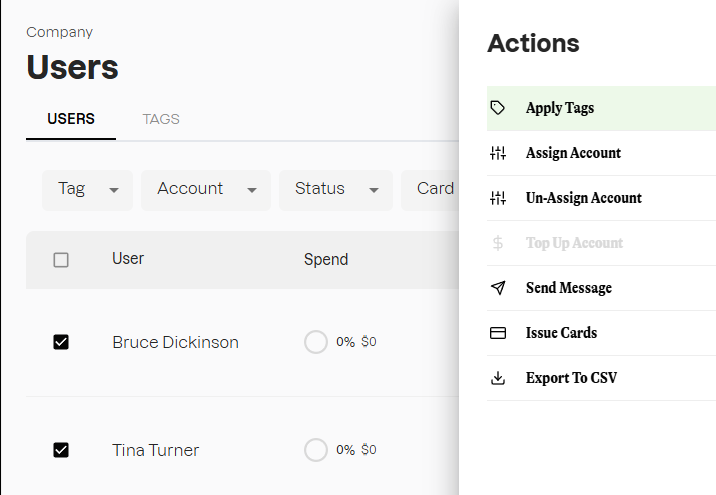Screen dimensions: 716x495
Task: Click Bruce Dickinson's spend progress circle
Action: coord(316,342)
